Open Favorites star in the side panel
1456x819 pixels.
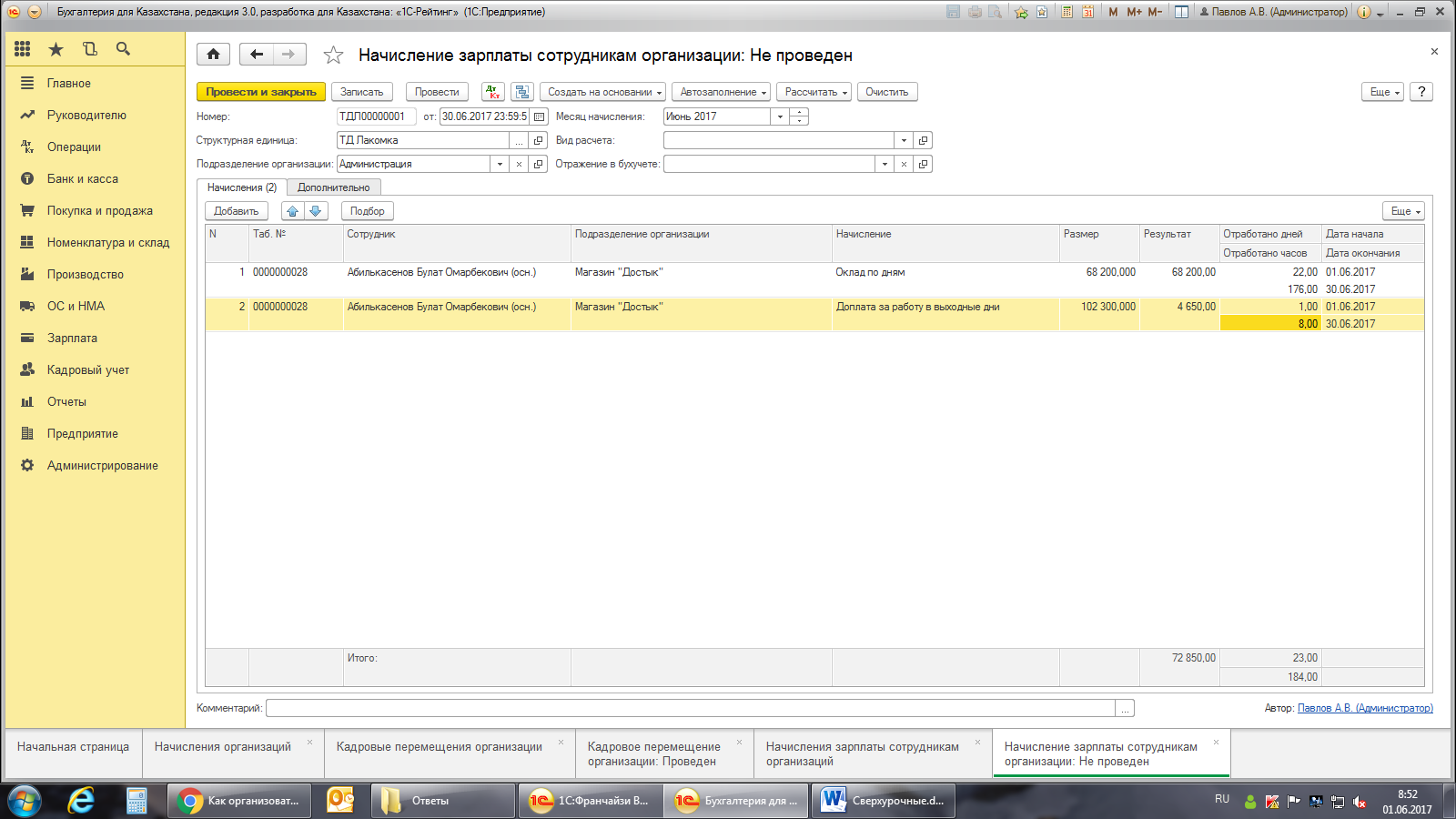click(x=56, y=49)
